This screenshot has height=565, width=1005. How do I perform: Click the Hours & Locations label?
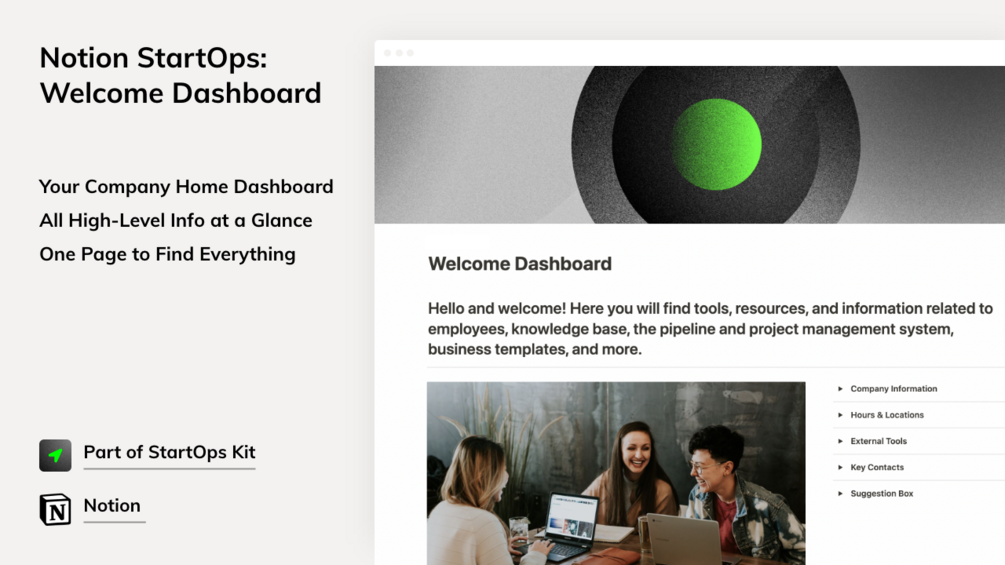[887, 415]
